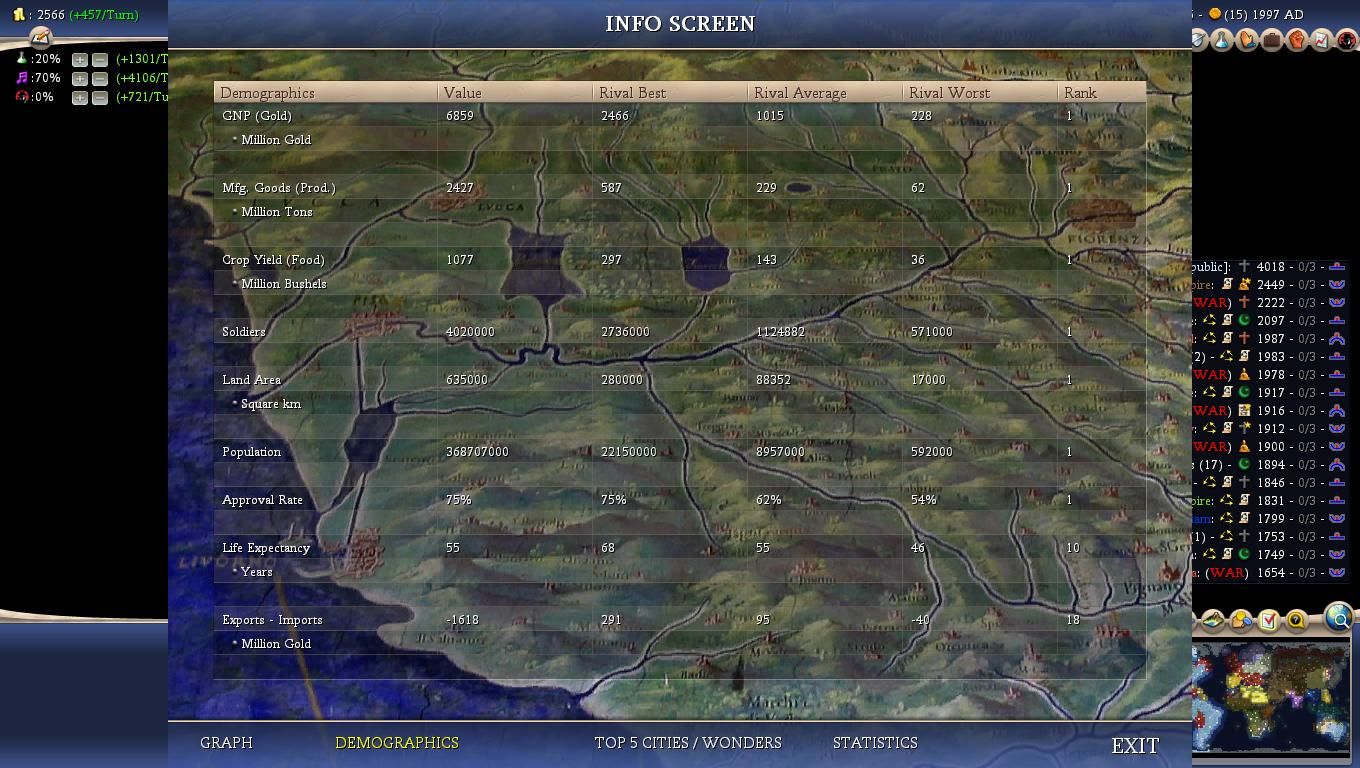
Task: Decrease research rate with minus button
Action: (100, 60)
